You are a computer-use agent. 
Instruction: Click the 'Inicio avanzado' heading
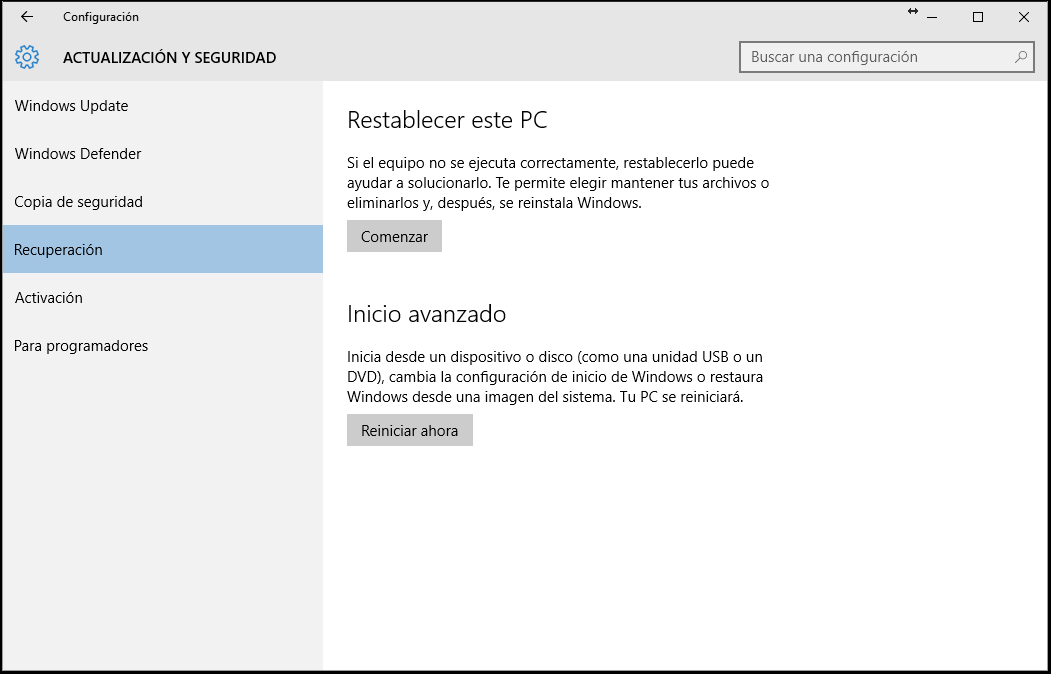tap(426, 314)
